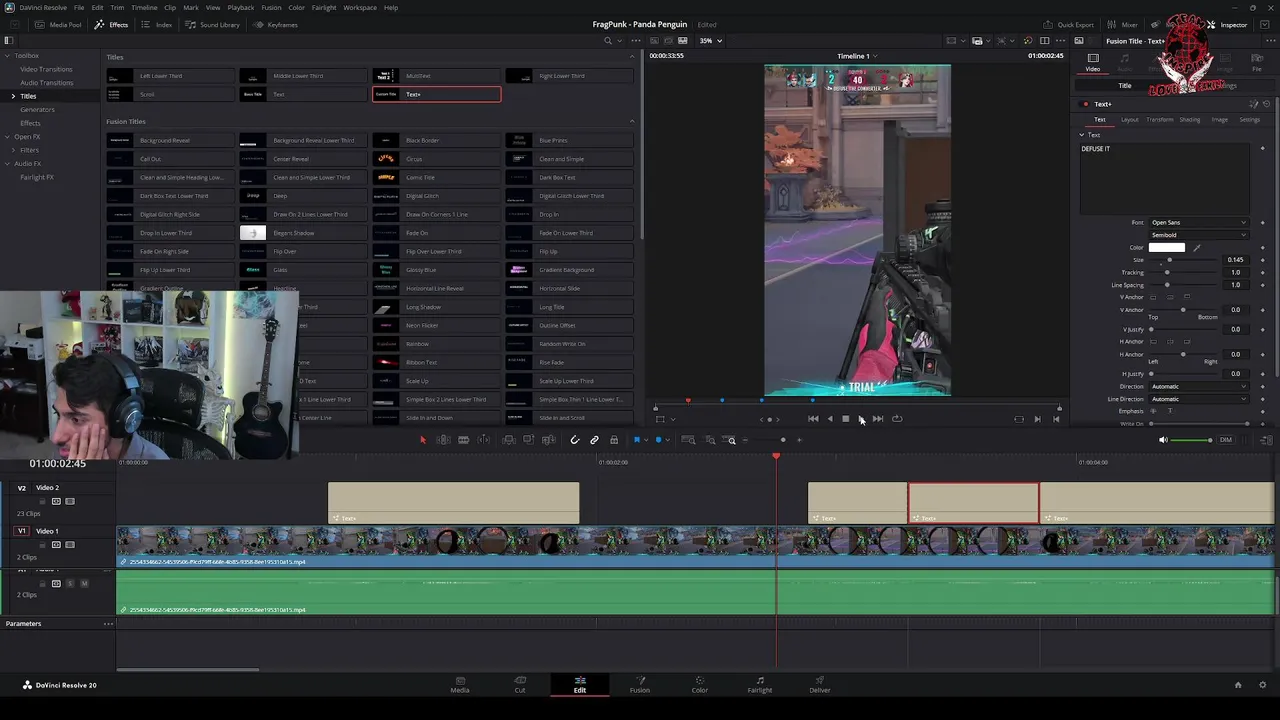Toggle loop playback in the viewer
This screenshot has width=1280, height=720.
897,419
